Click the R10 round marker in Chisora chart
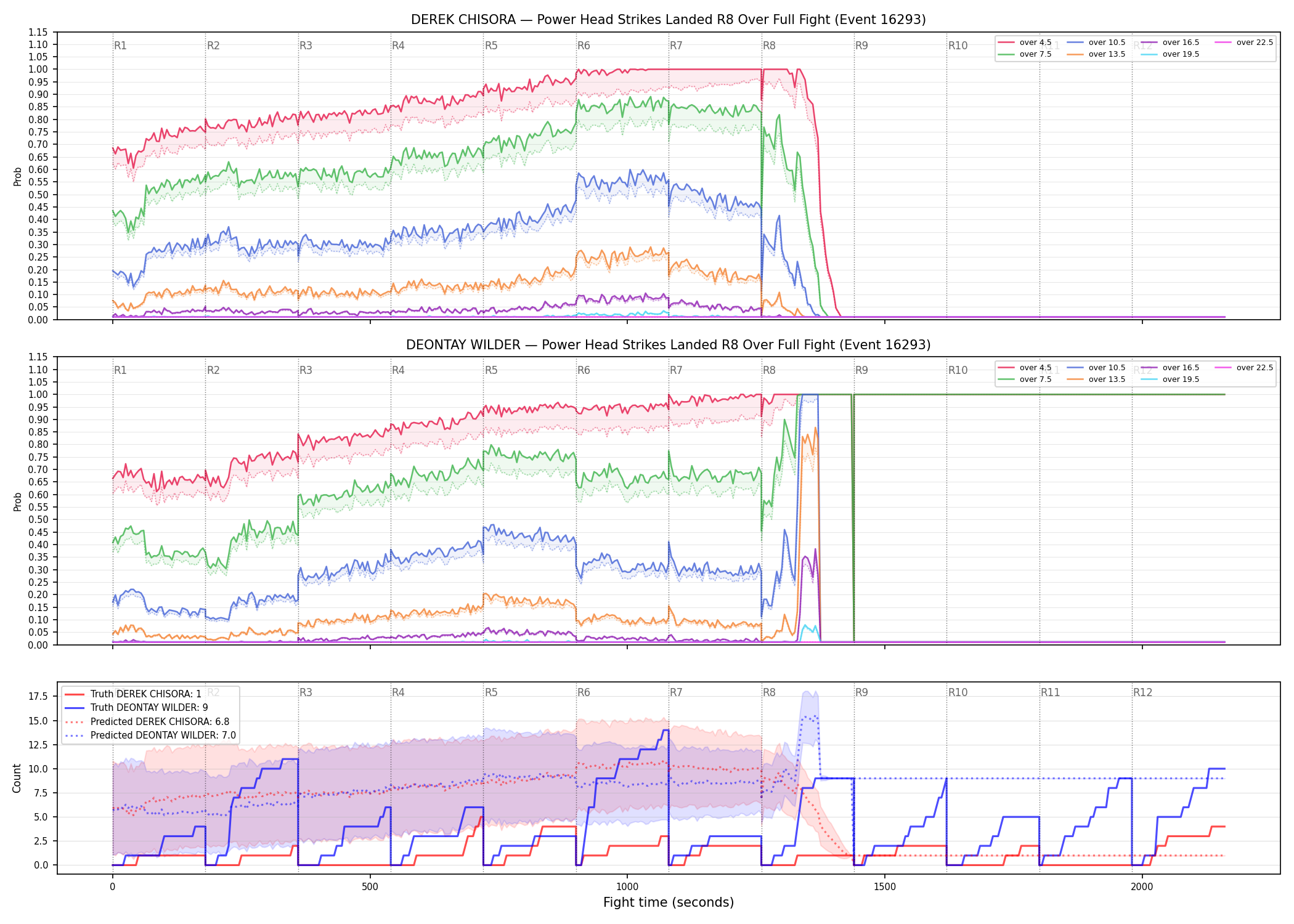 (x=958, y=46)
